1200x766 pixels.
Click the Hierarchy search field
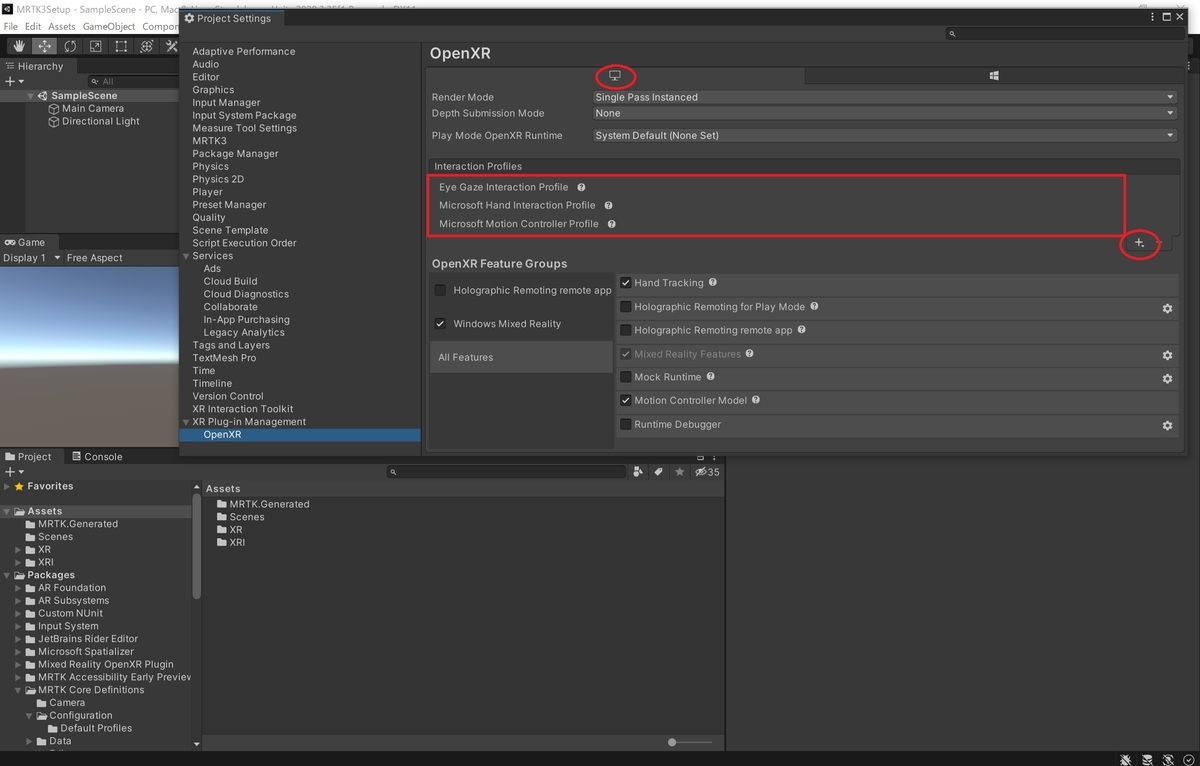coord(133,82)
